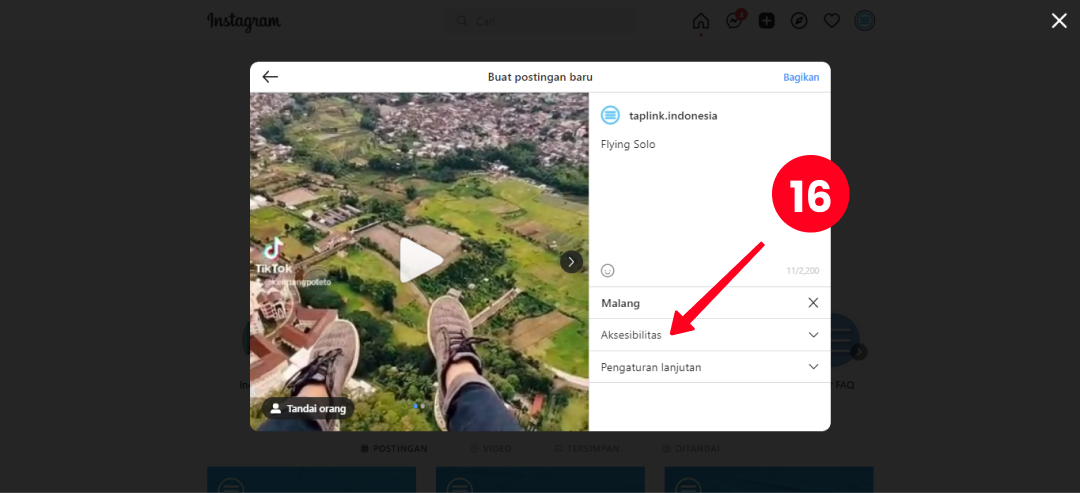Screen dimensions: 1080x493
Task: Click dialog title Buat postingan baru
Action: coord(540,77)
